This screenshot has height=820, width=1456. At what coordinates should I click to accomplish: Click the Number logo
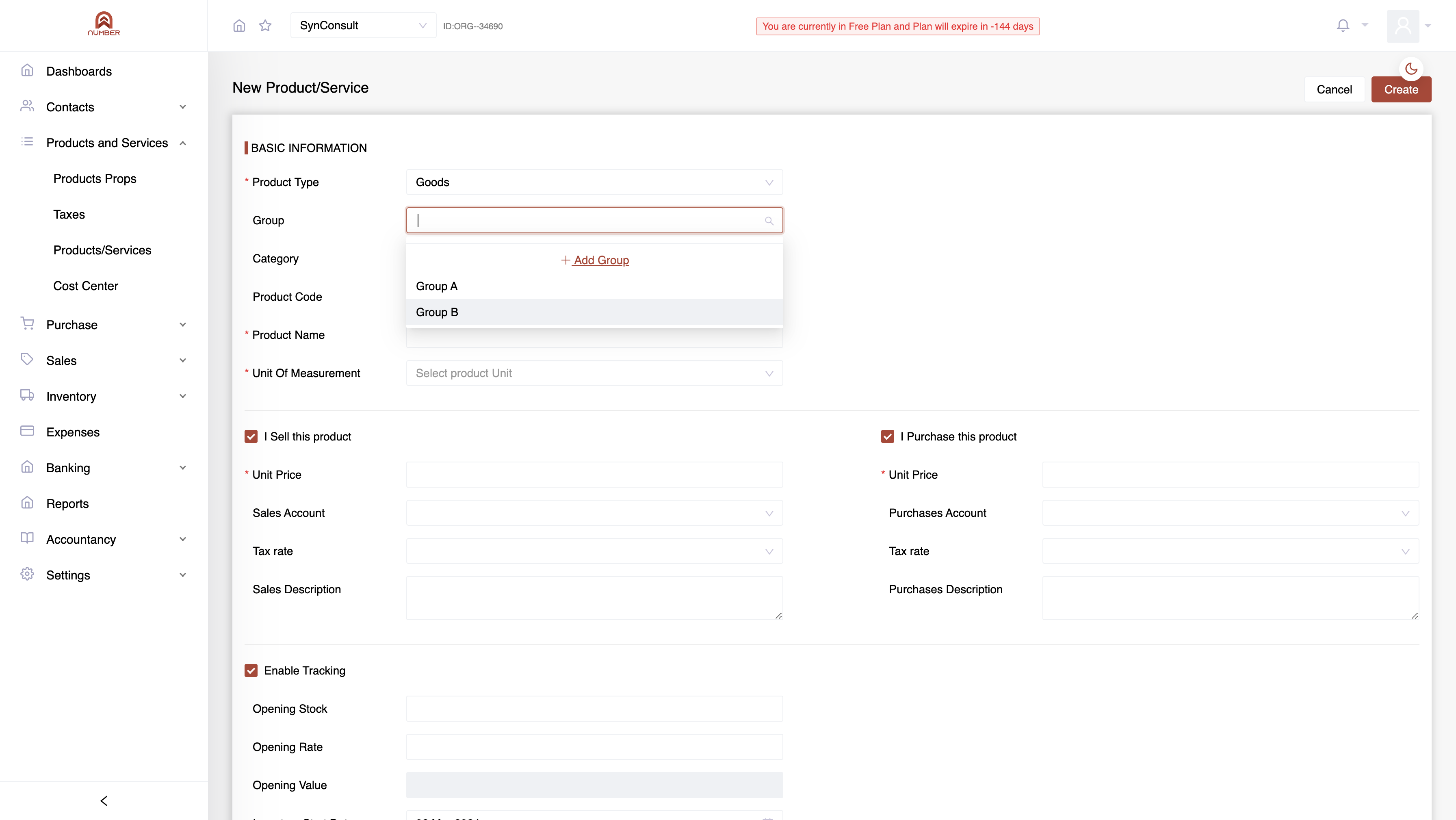(x=104, y=24)
